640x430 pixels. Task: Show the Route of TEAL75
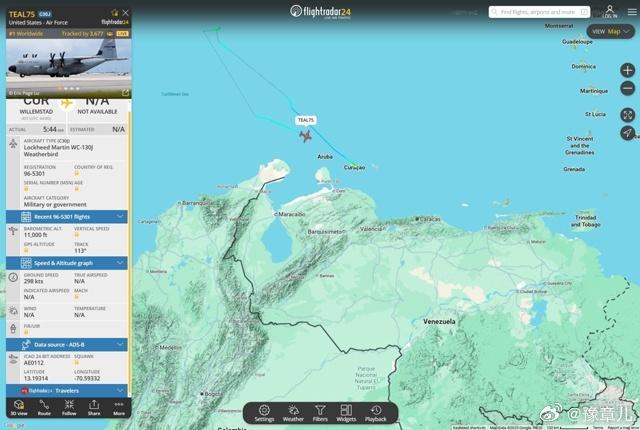click(44, 408)
